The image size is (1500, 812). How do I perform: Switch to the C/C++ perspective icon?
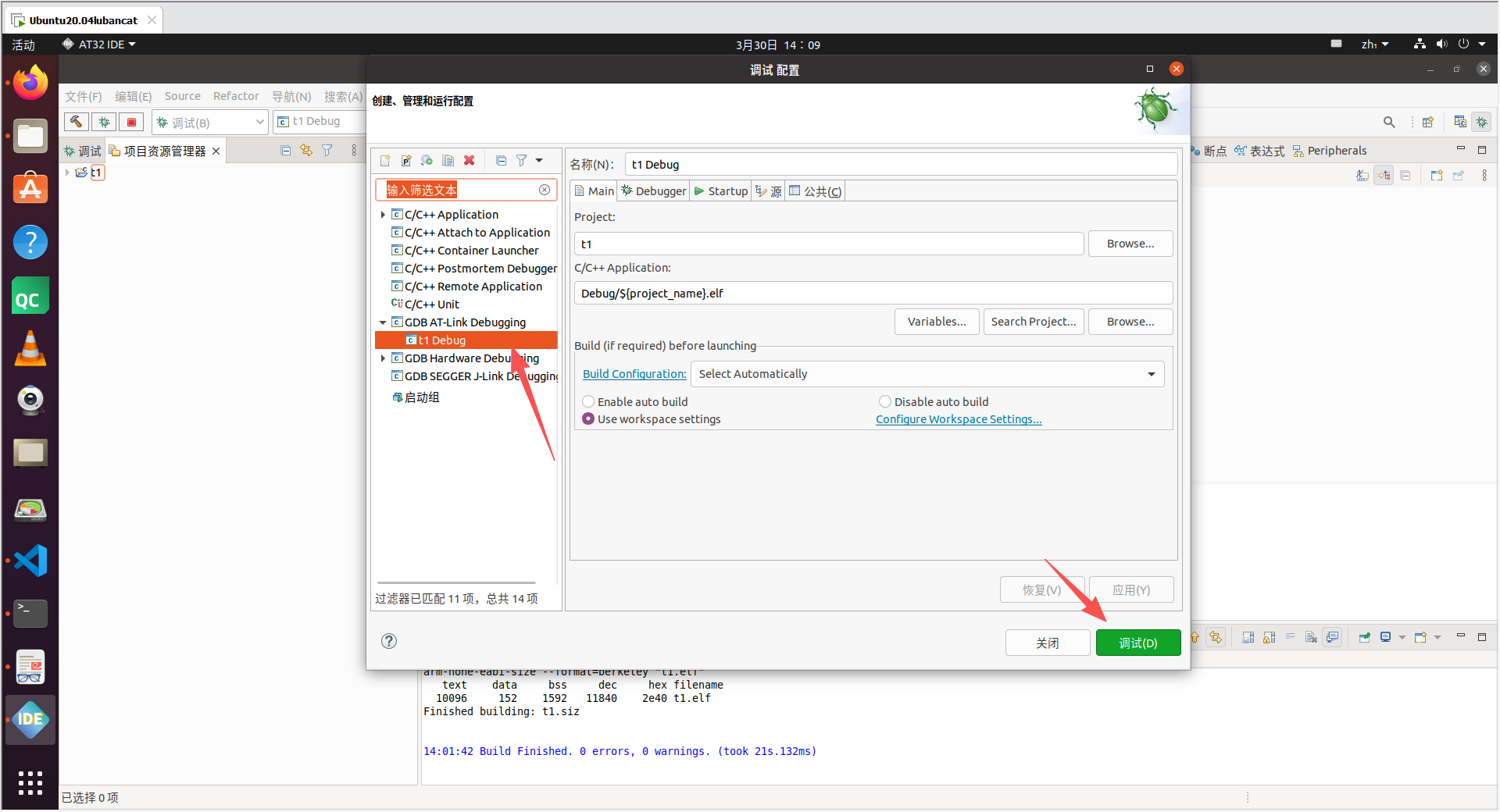pos(1460,122)
